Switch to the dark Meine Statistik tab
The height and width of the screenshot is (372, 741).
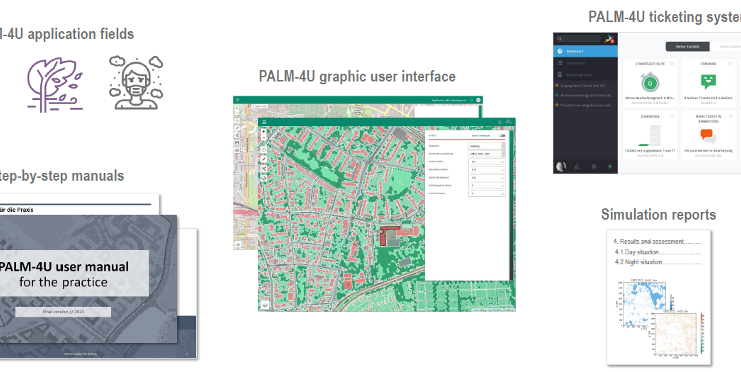point(688,46)
